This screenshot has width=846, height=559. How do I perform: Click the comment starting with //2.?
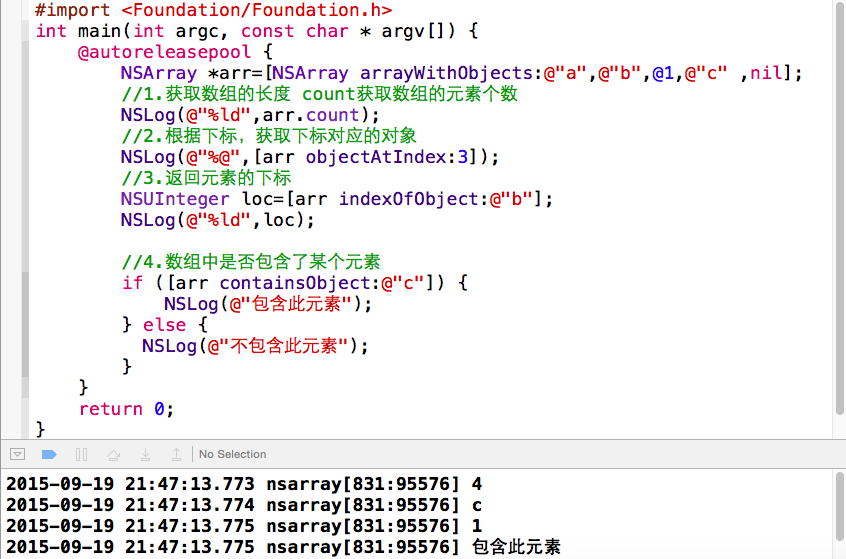pyautogui.click(x=269, y=136)
